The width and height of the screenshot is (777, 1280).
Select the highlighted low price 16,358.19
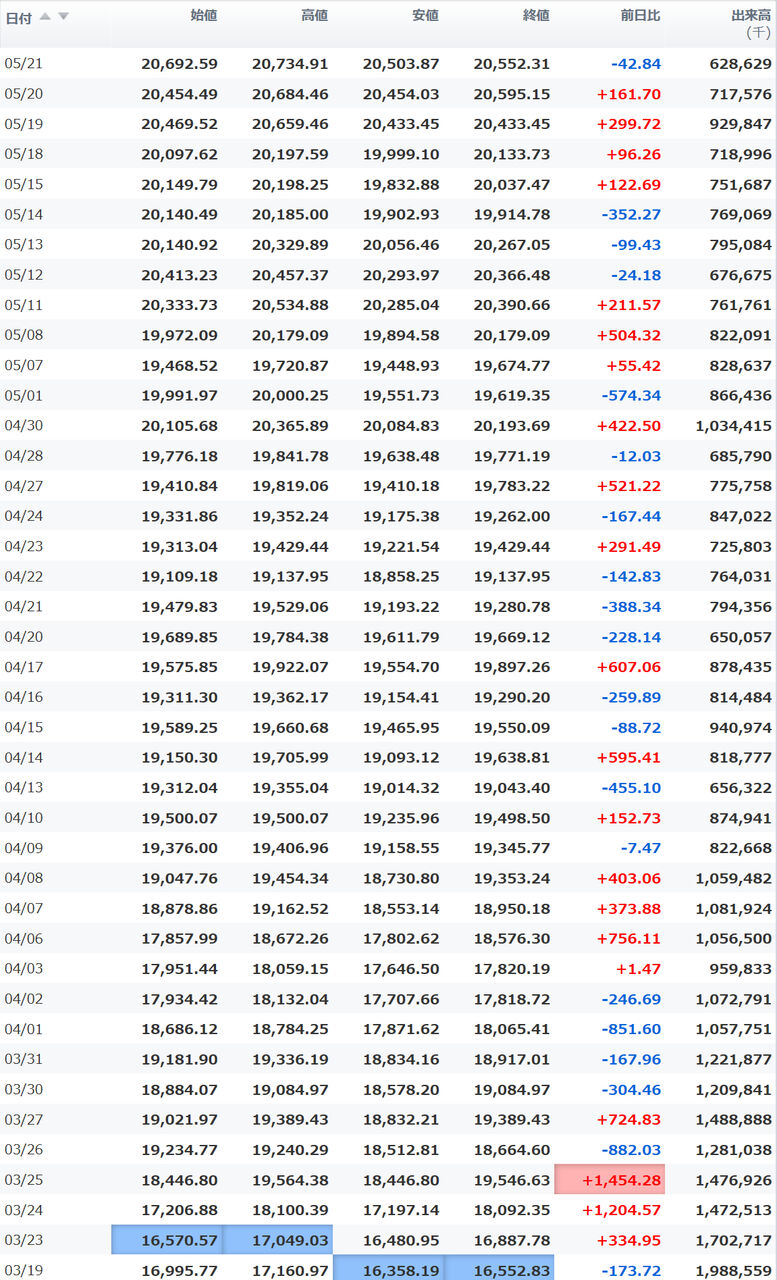tap(388, 1268)
